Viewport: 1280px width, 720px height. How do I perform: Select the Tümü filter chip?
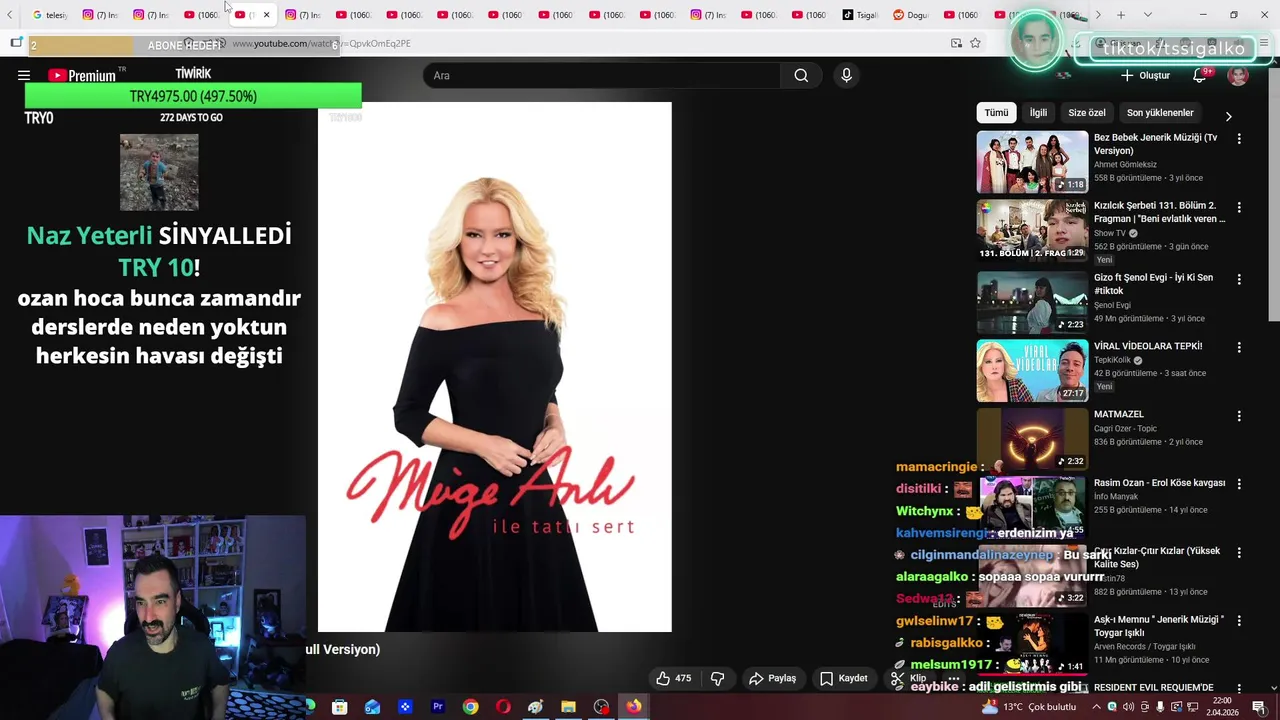tap(996, 113)
